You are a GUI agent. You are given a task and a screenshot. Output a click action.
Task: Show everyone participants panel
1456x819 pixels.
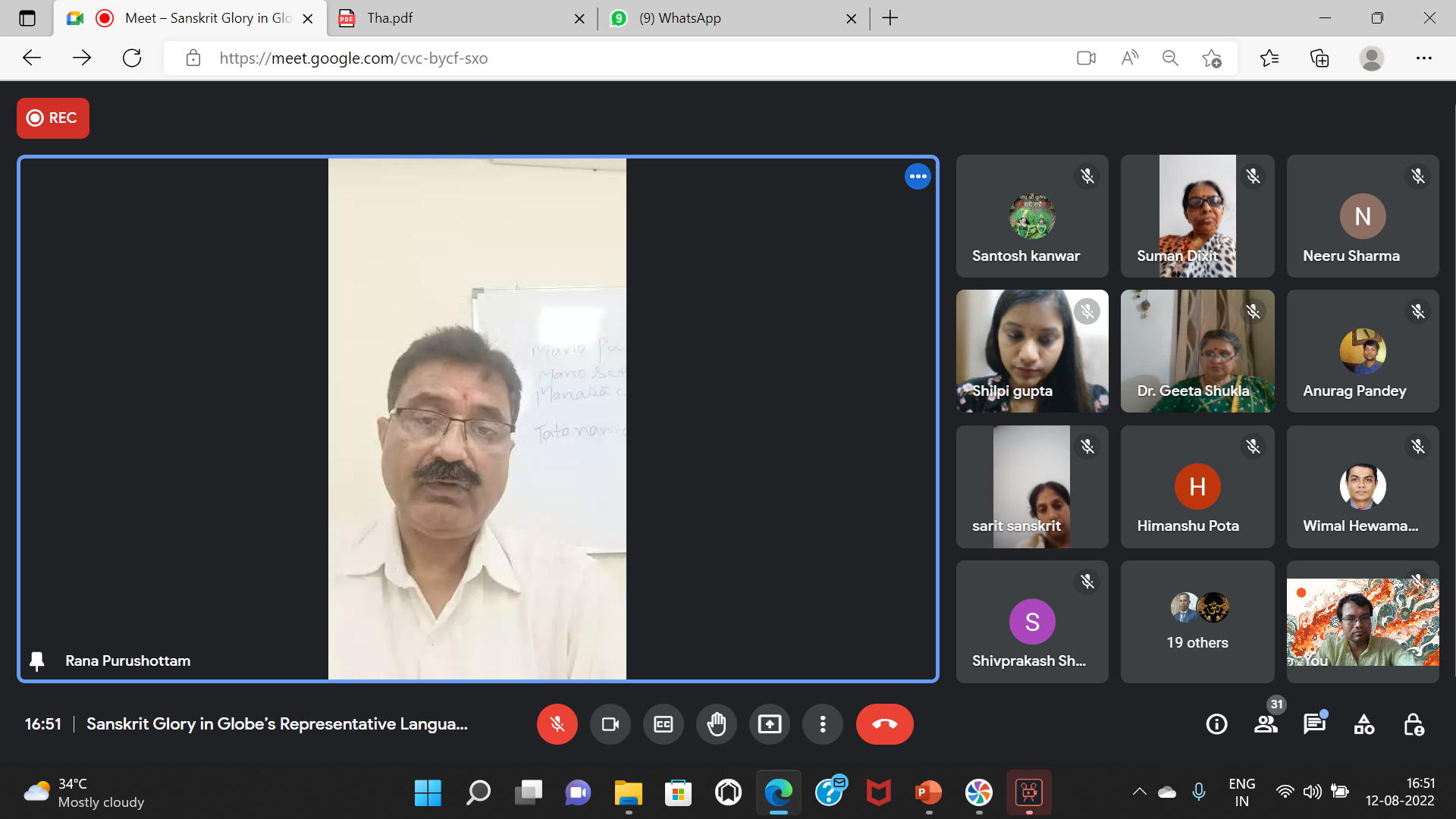coord(1265,724)
